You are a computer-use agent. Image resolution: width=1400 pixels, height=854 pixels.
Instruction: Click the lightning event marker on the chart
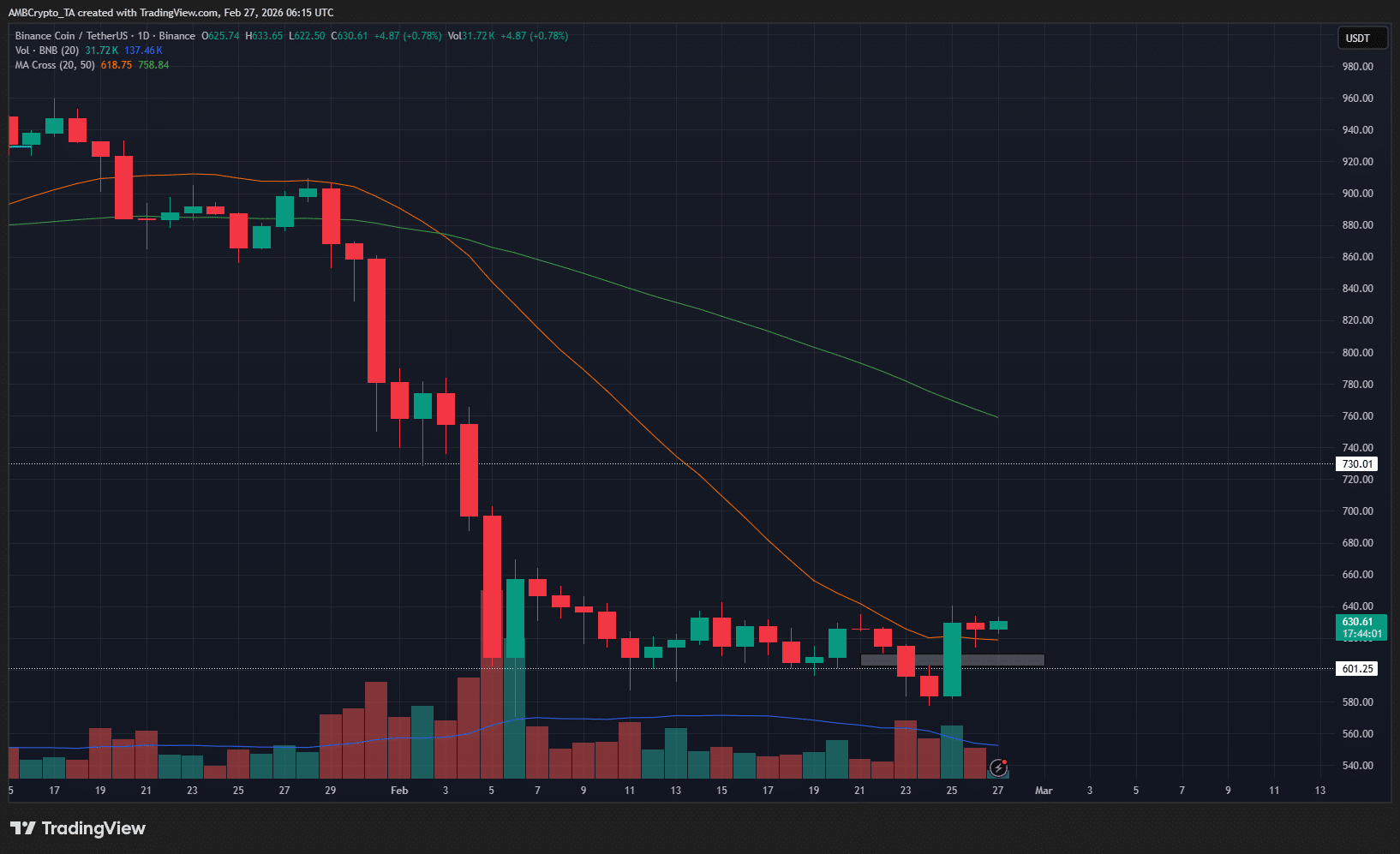pyautogui.click(x=999, y=768)
